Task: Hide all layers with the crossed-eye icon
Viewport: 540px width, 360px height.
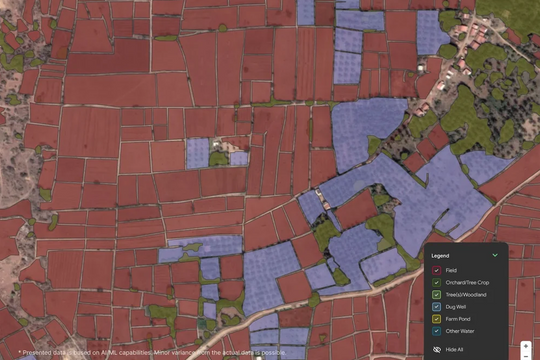Action: [x=437, y=350]
